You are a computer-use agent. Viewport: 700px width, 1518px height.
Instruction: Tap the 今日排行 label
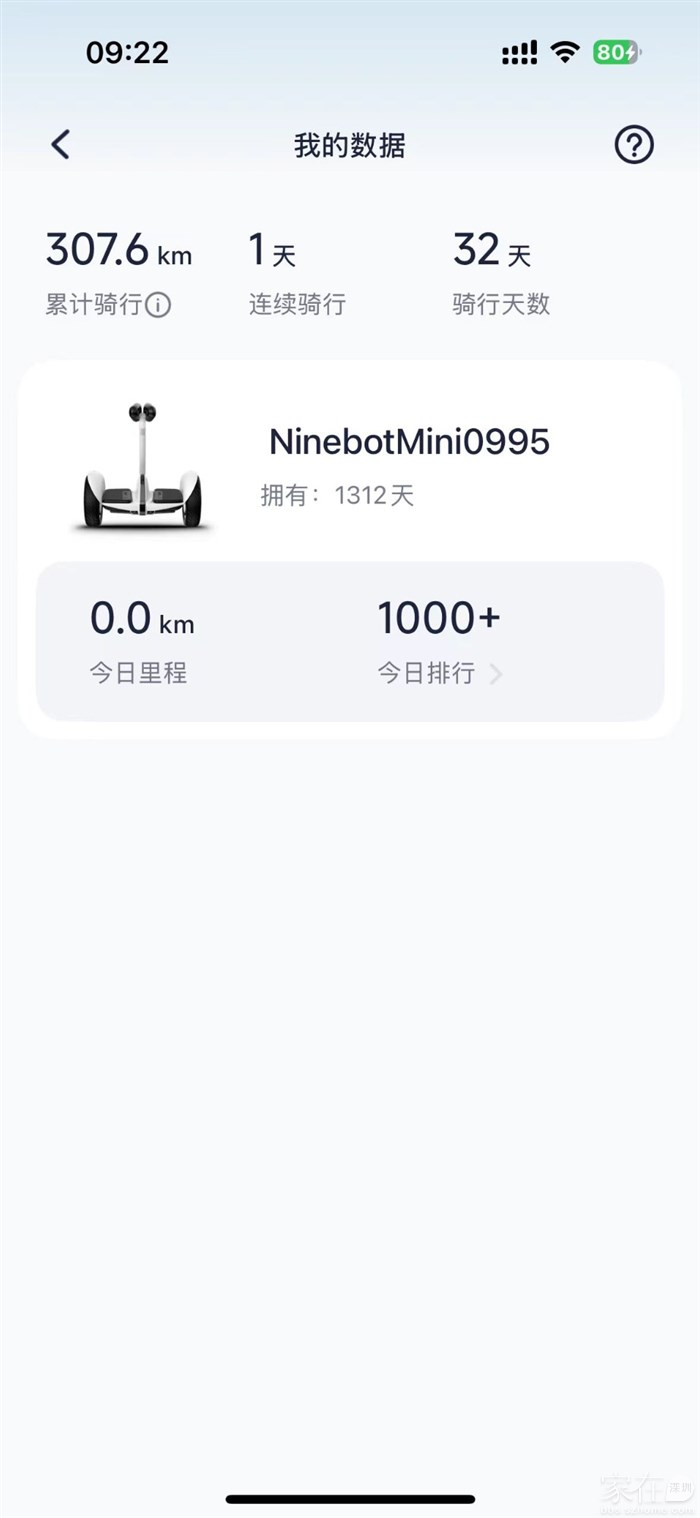tap(426, 673)
